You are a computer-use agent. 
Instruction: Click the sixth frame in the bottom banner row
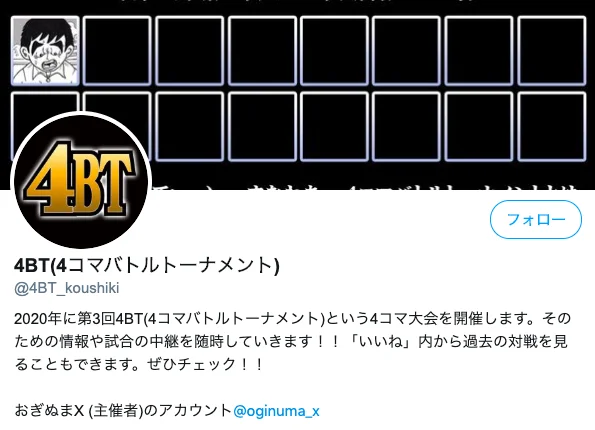pyautogui.click(x=406, y=126)
